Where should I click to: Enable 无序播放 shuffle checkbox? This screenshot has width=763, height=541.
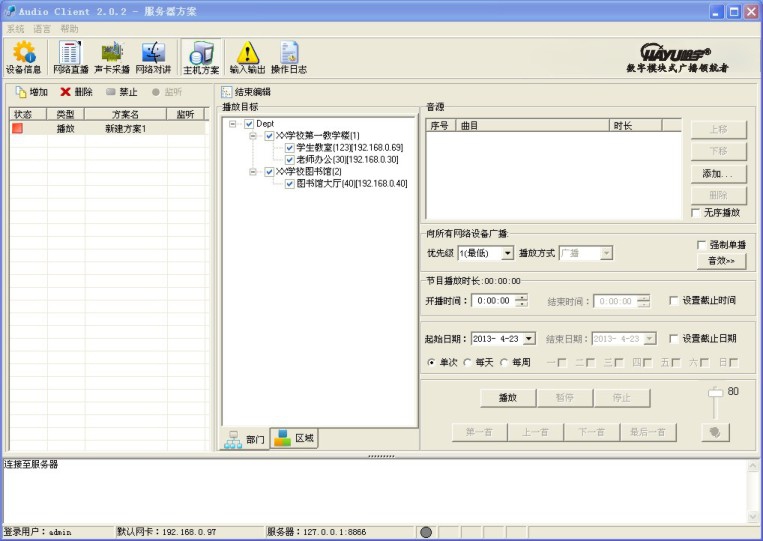696,213
